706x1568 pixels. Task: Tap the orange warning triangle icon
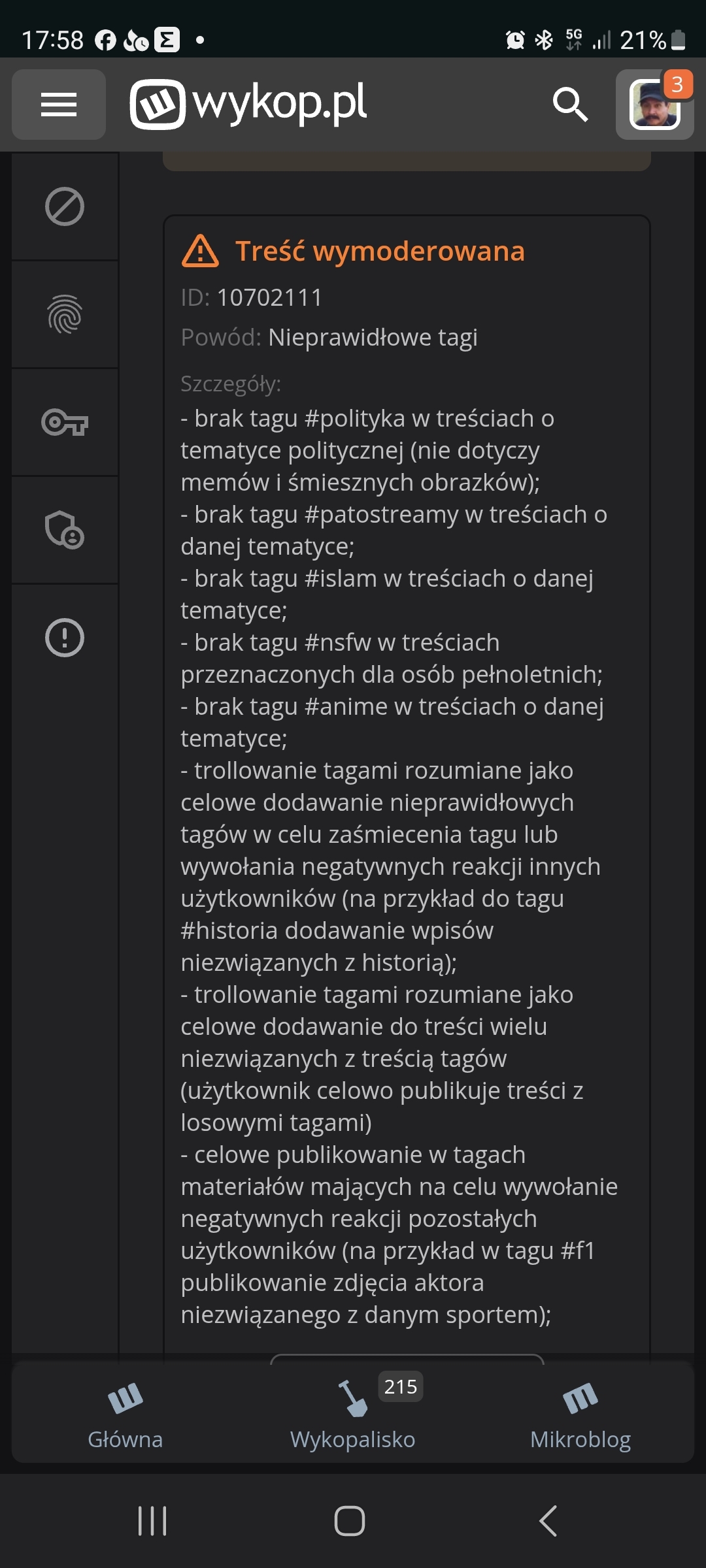(x=200, y=252)
